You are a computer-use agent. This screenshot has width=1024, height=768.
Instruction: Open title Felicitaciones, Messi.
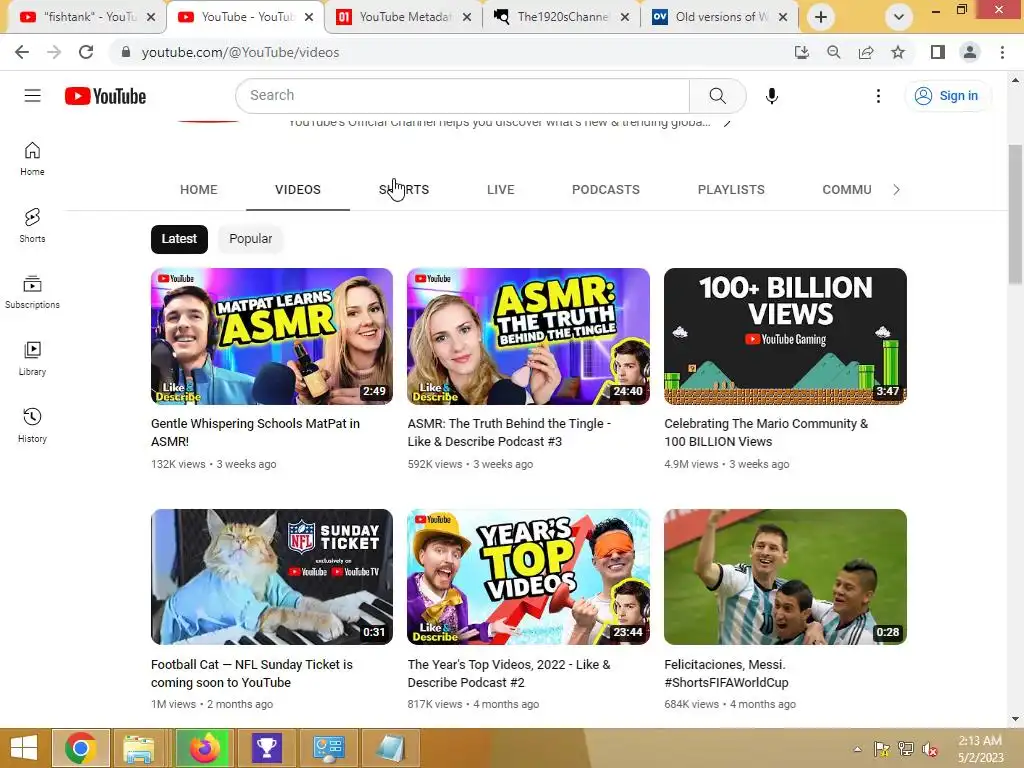point(726,673)
